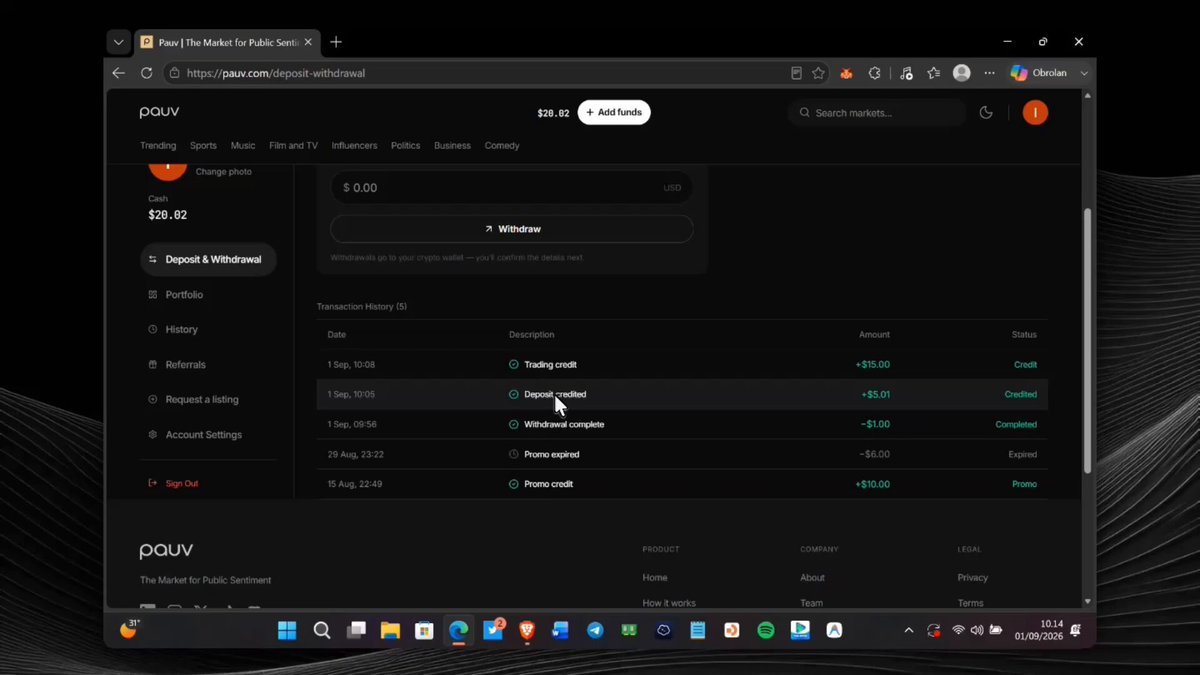
Task: Open browser extensions puzzle icon
Action: pyautogui.click(x=874, y=73)
